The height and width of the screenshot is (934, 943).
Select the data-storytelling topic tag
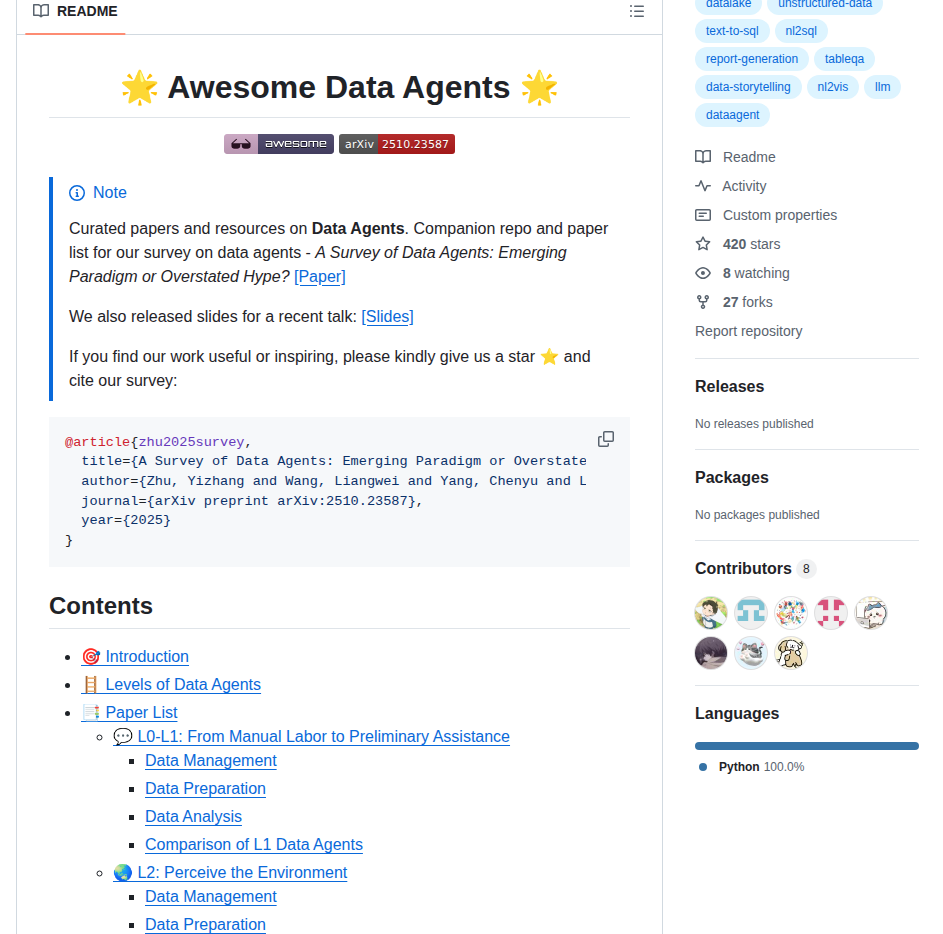pos(747,87)
